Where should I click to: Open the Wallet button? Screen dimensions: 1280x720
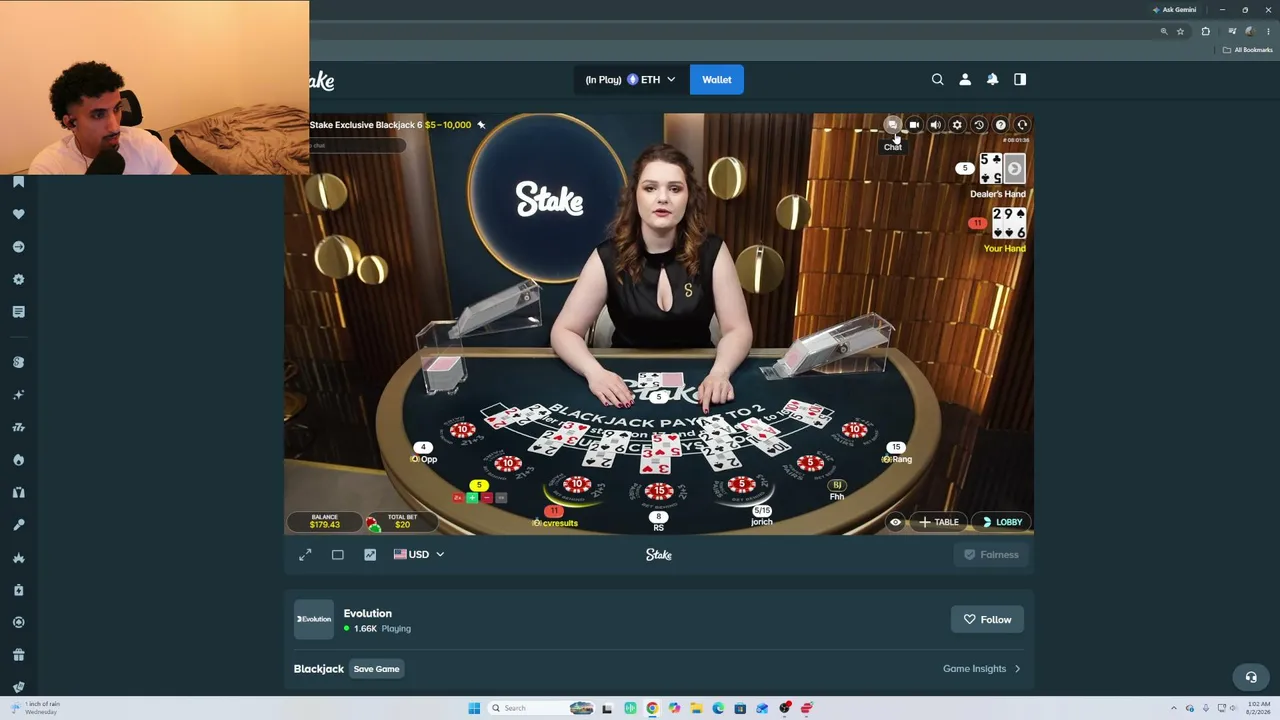tap(716, 79)
